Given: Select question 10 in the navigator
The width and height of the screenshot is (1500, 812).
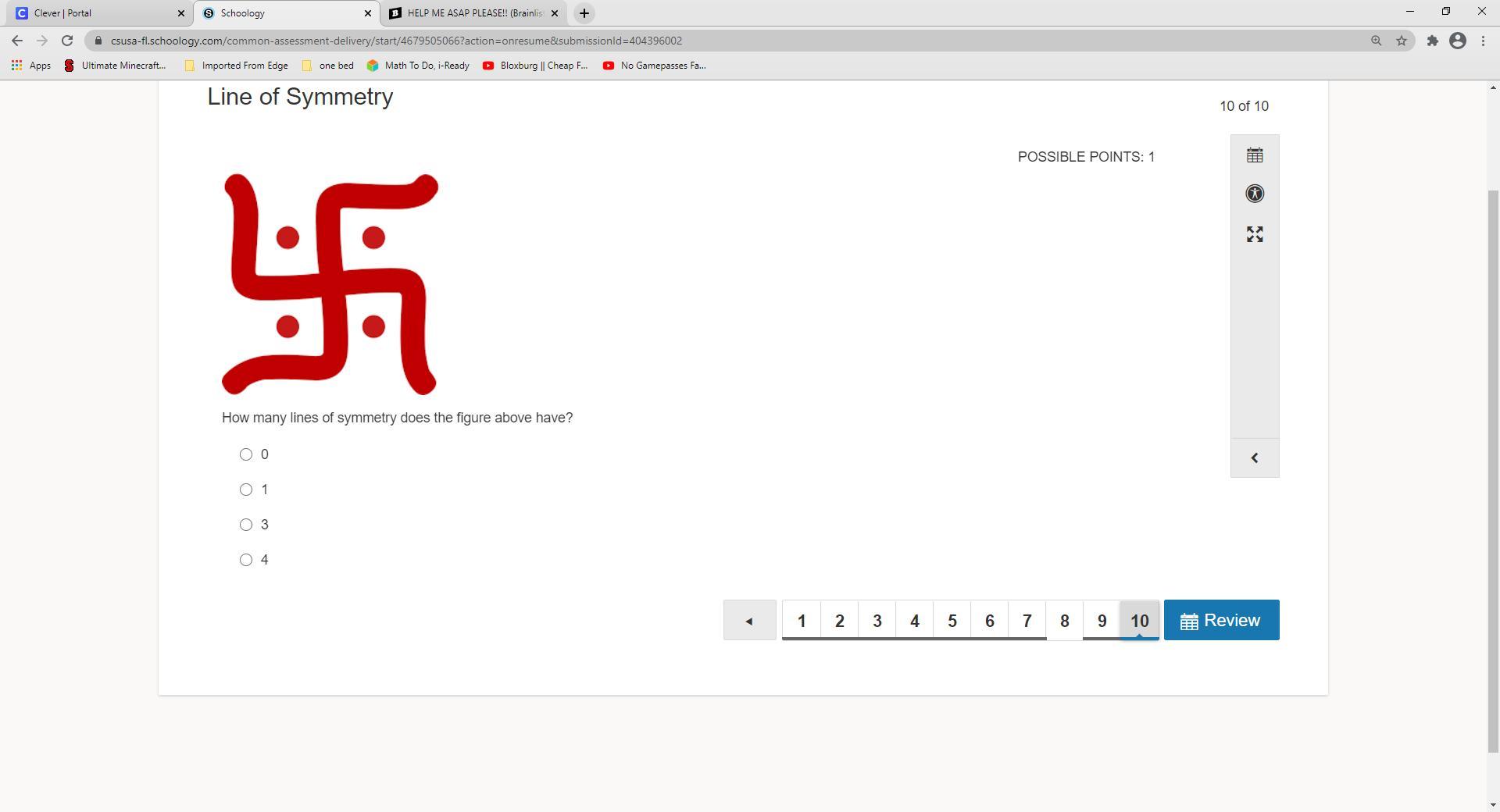Looking at the screenshot, I should coord(1140,621).
